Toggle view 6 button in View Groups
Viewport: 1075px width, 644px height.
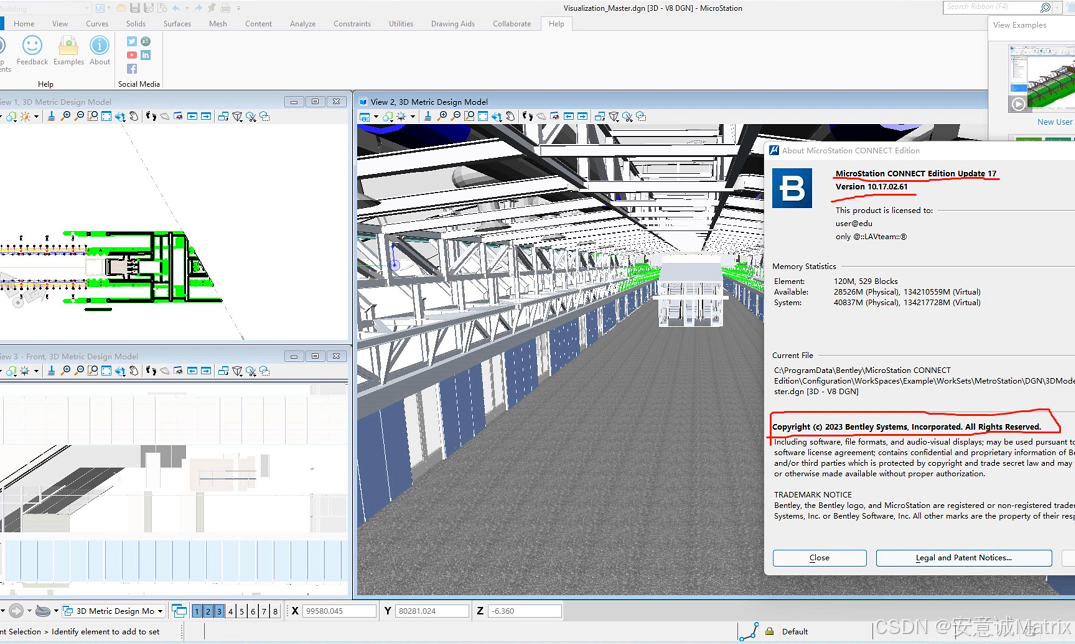coord(253,611)
